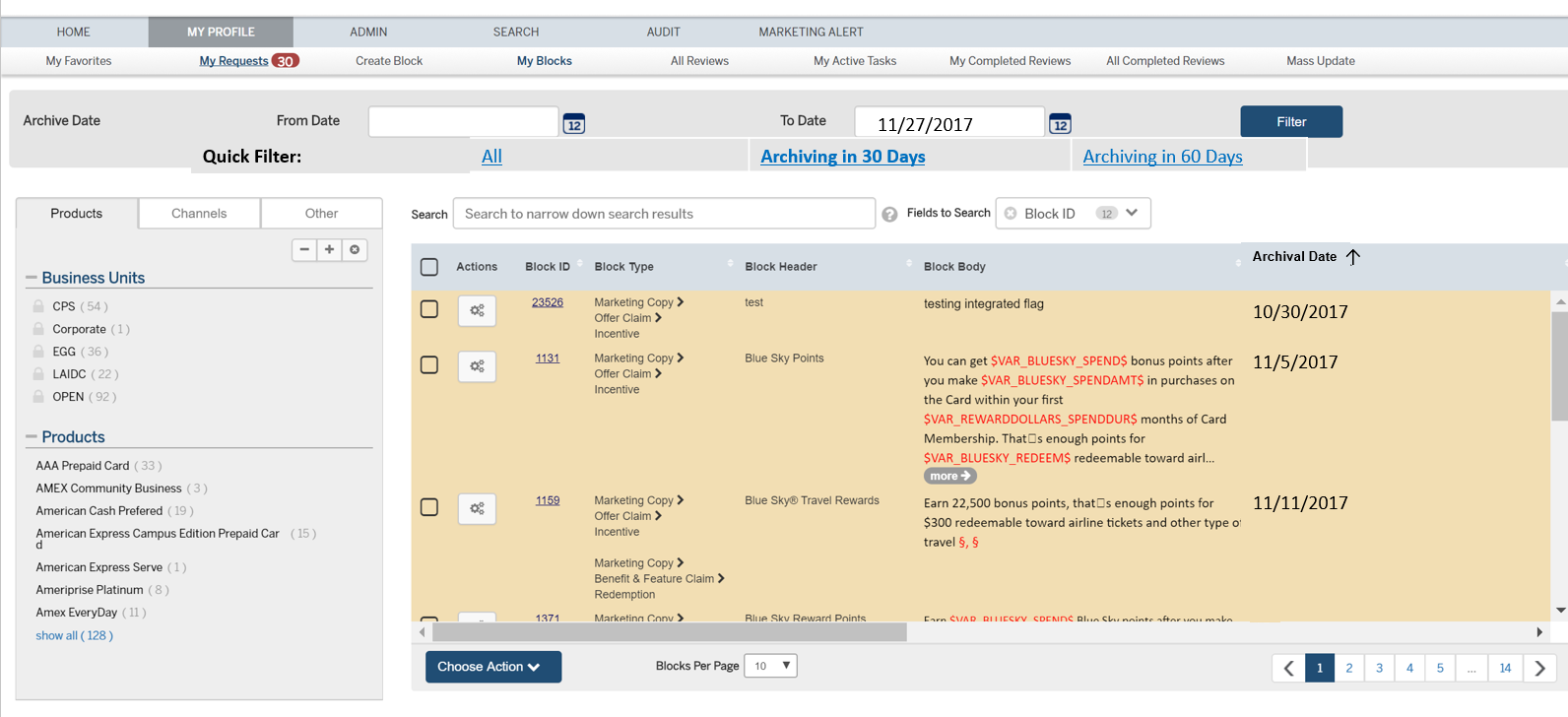Click the lock icon beside Corporate
1568x717 pixels.
tap(39, 329)
